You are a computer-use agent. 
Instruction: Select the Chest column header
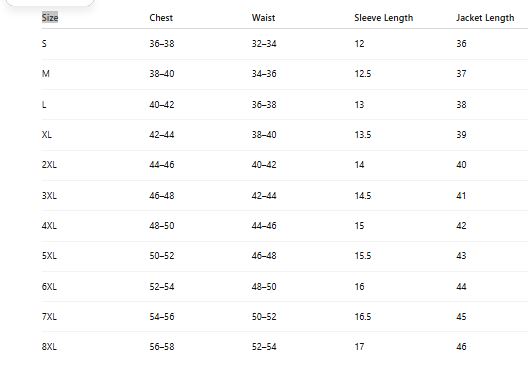pos(161,18)
